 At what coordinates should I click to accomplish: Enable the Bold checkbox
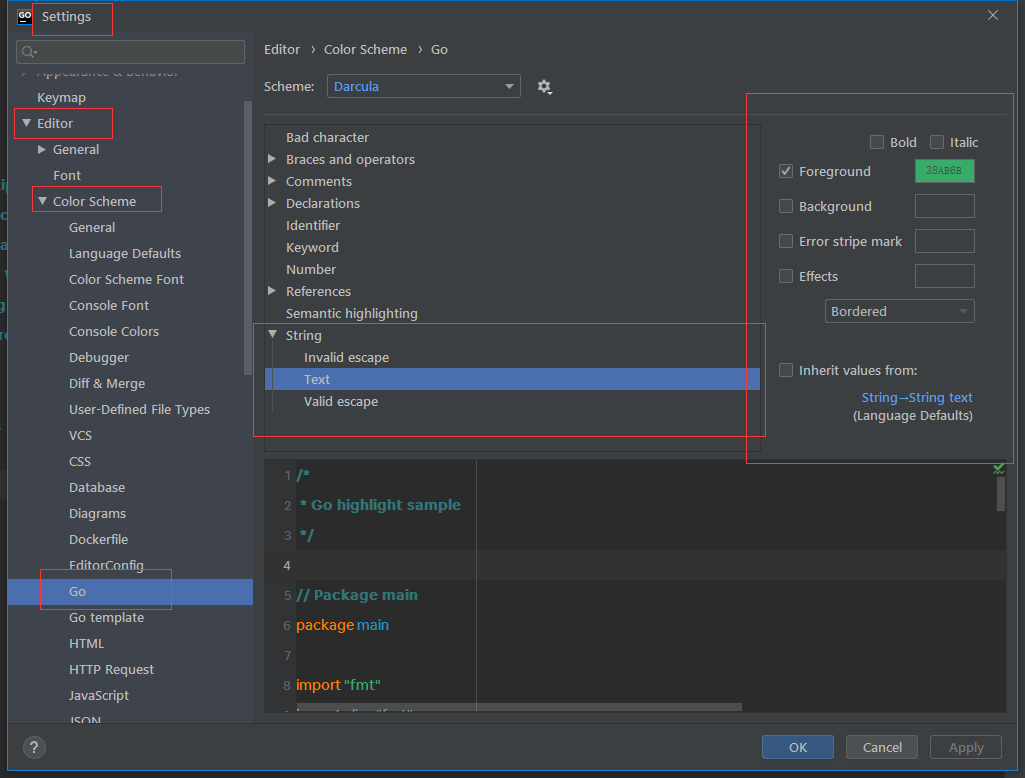click(877, 142)
